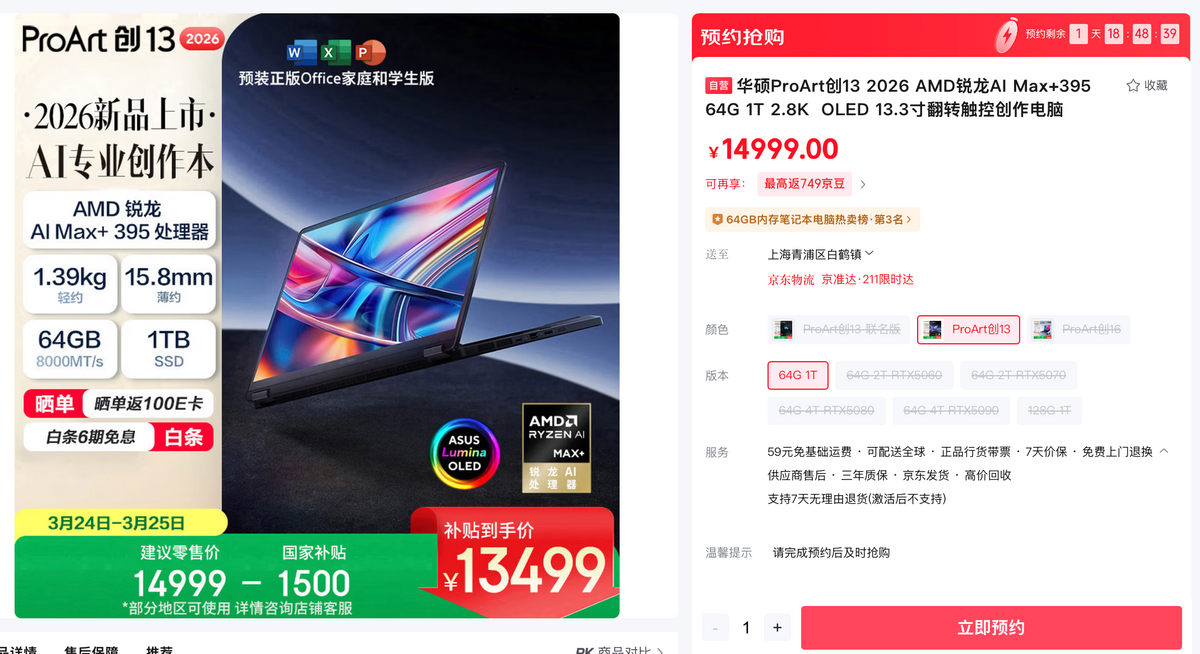Collapse the 服务 services list chevron

coord(1164,452)
